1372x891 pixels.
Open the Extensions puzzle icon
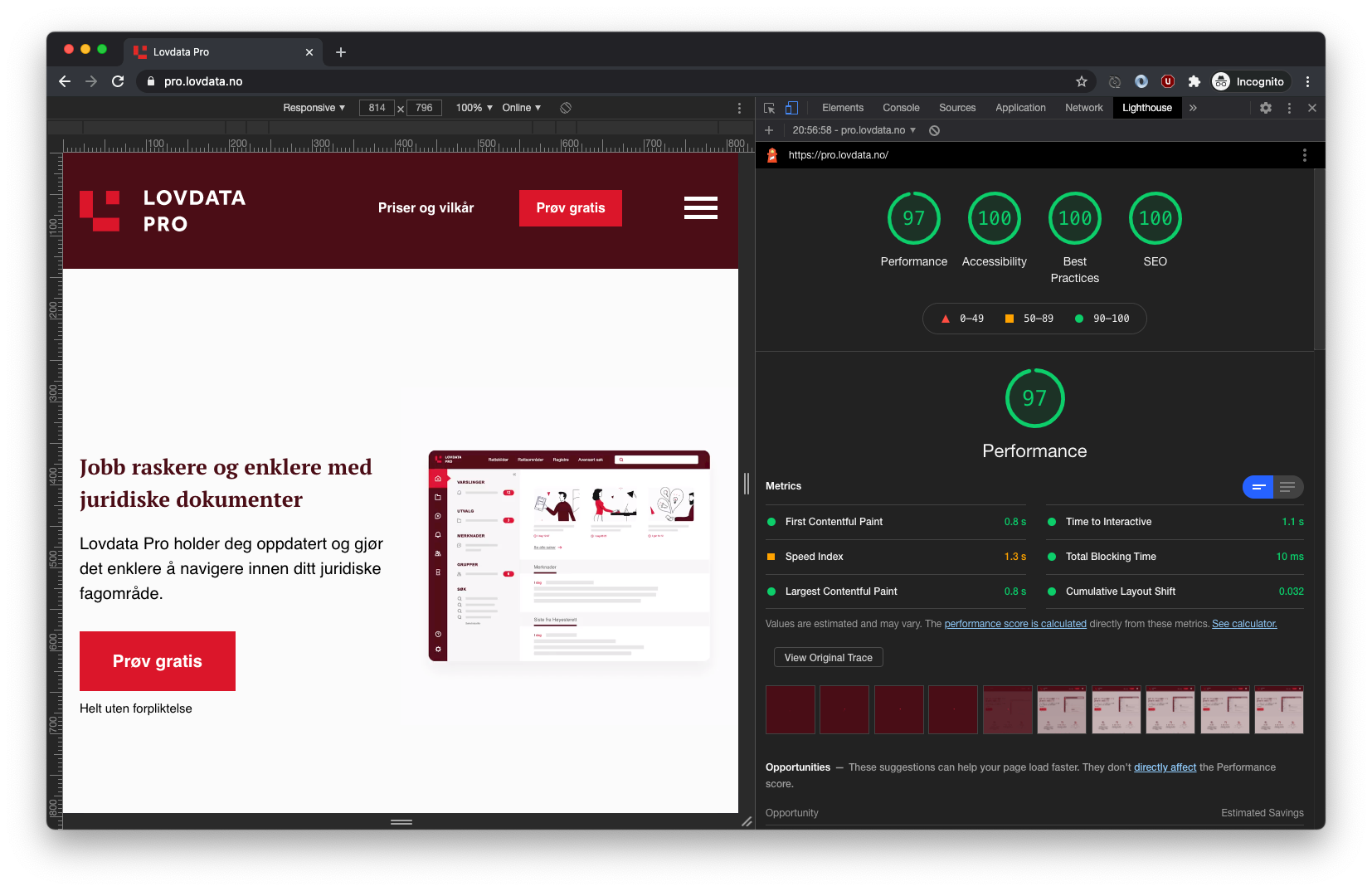tap(1194, 81)
